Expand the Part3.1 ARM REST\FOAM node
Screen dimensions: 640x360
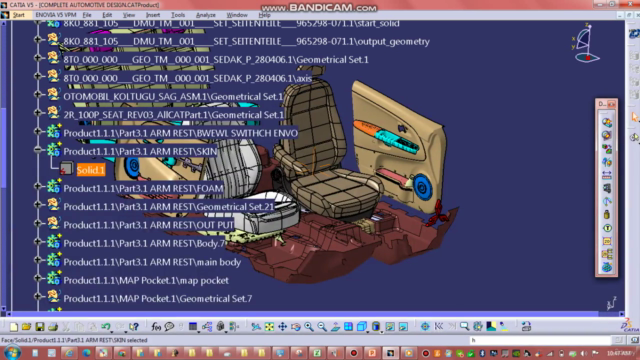[38, 187]
